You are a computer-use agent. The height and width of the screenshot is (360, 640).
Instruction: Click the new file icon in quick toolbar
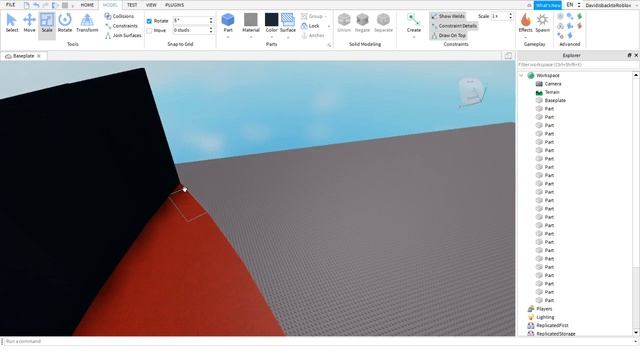[27, 5]
